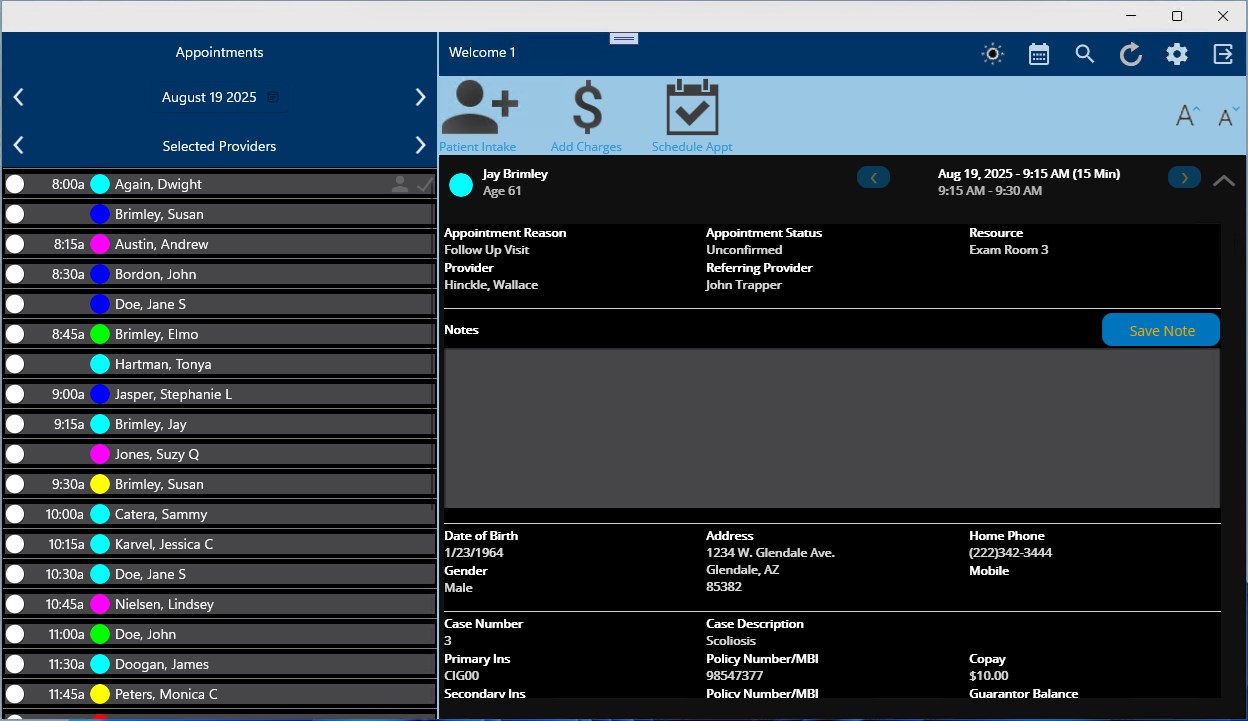
Task: Toggle the brightness theme sun icon
Action: point(993,54)
